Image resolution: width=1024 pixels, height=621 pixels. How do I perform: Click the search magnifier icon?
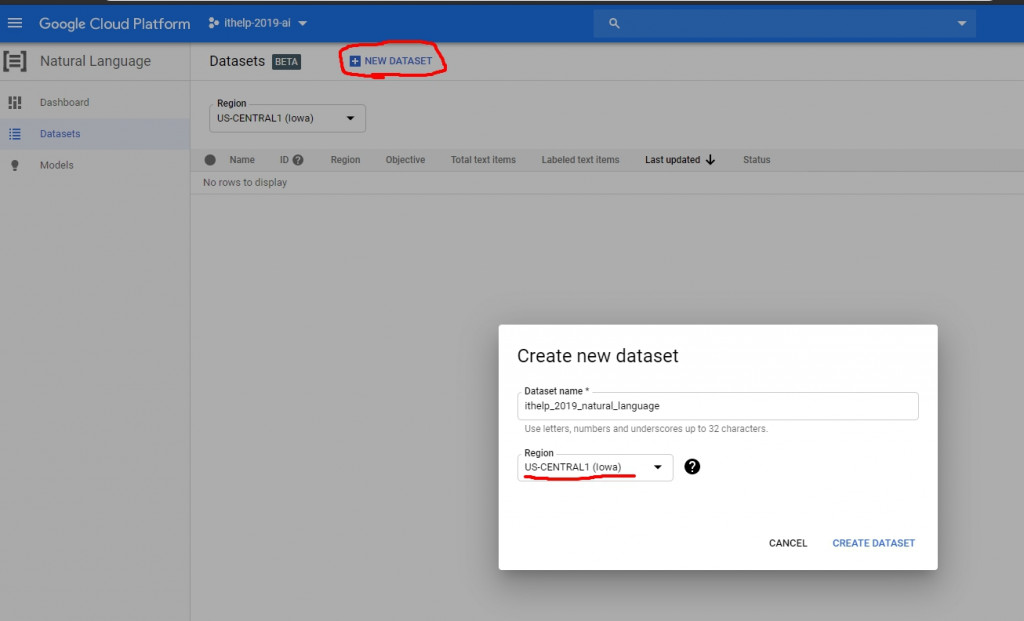pos(614,23)
